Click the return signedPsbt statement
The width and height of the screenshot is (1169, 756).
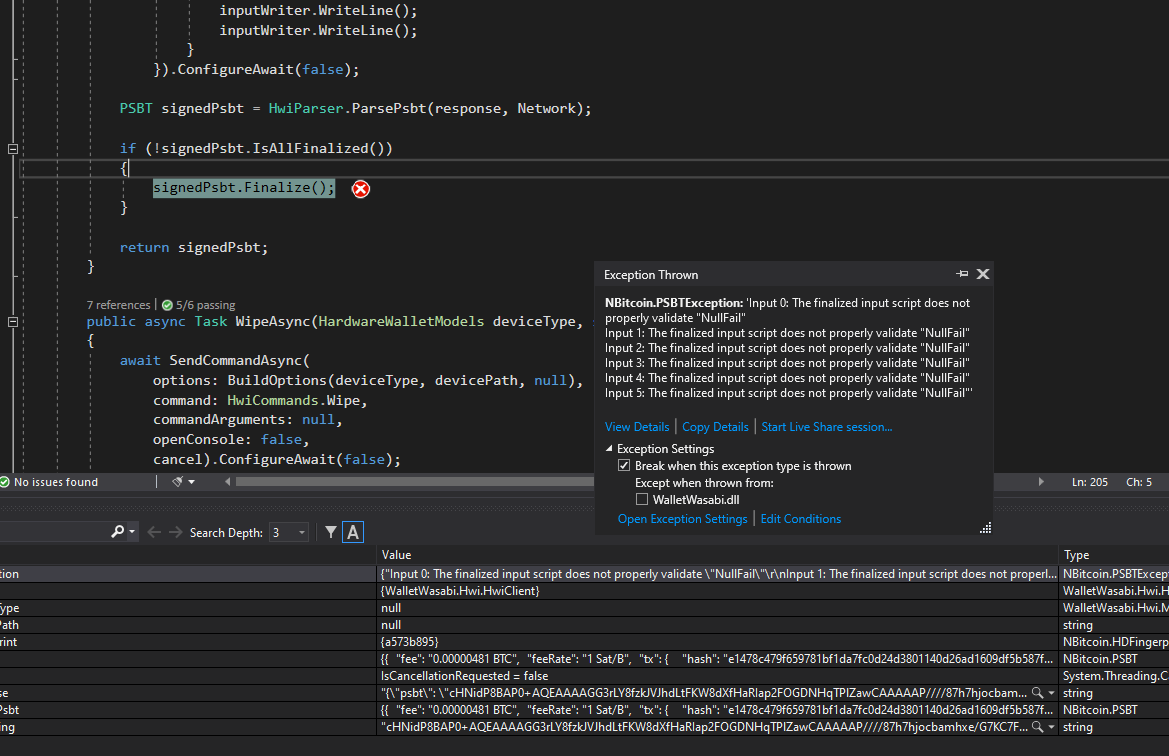pos(194,247)
